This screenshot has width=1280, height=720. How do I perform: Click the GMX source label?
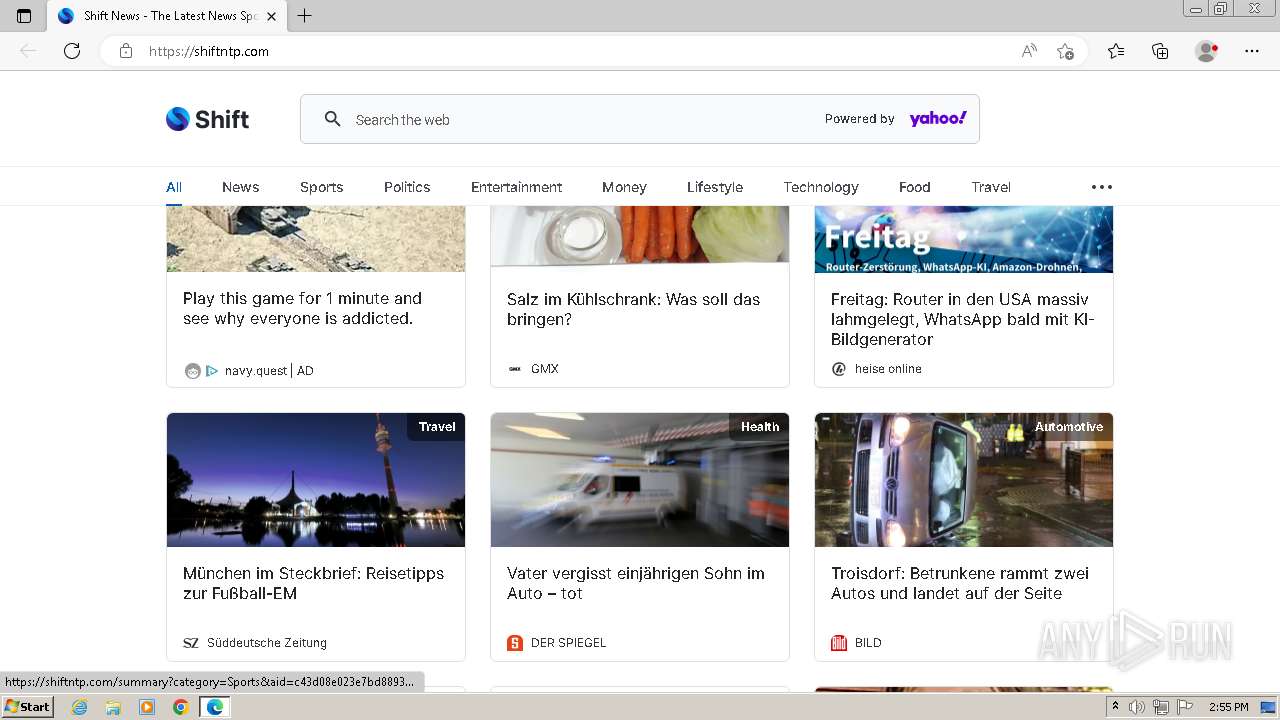coord(544,369)
